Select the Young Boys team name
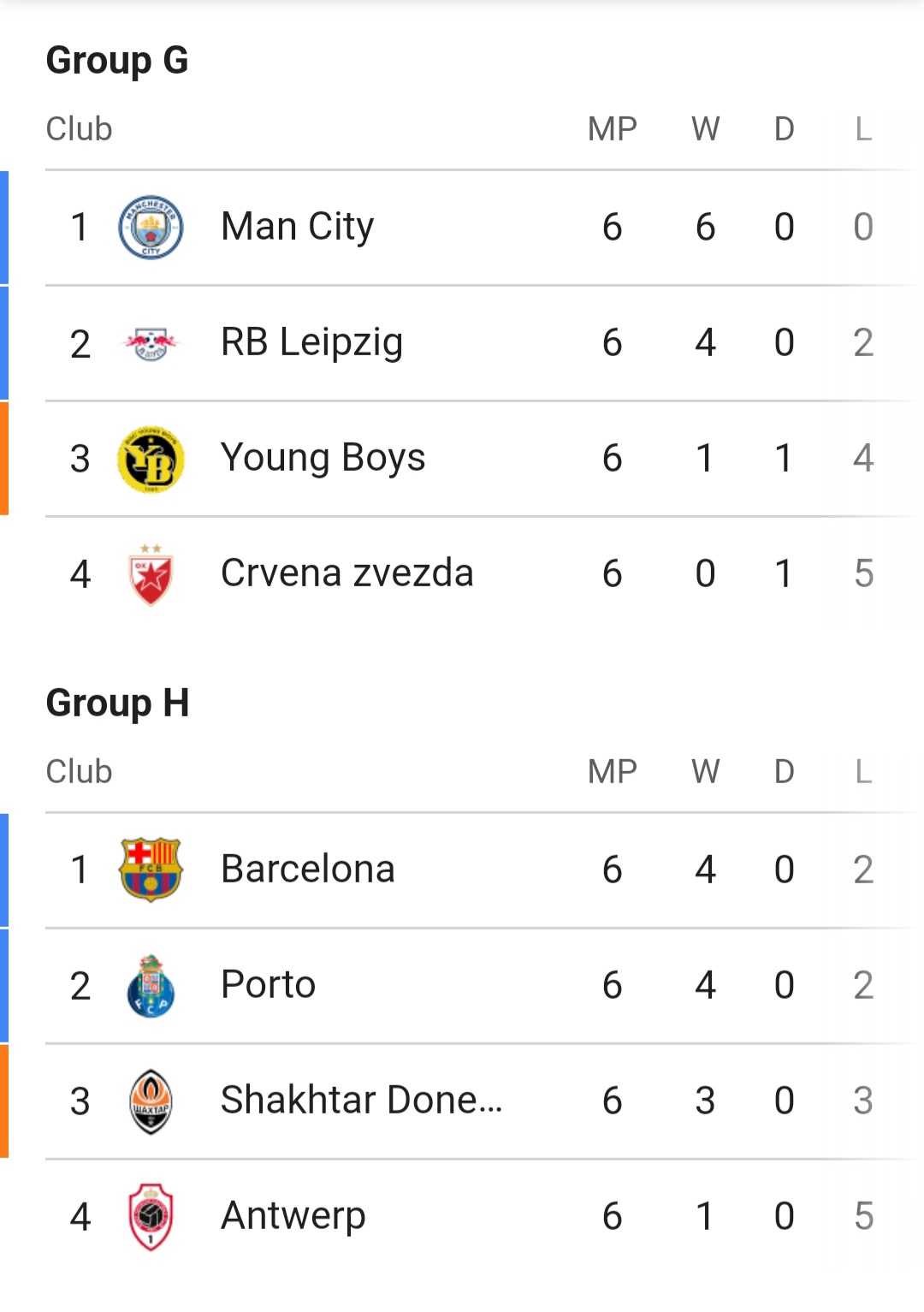 323,458
